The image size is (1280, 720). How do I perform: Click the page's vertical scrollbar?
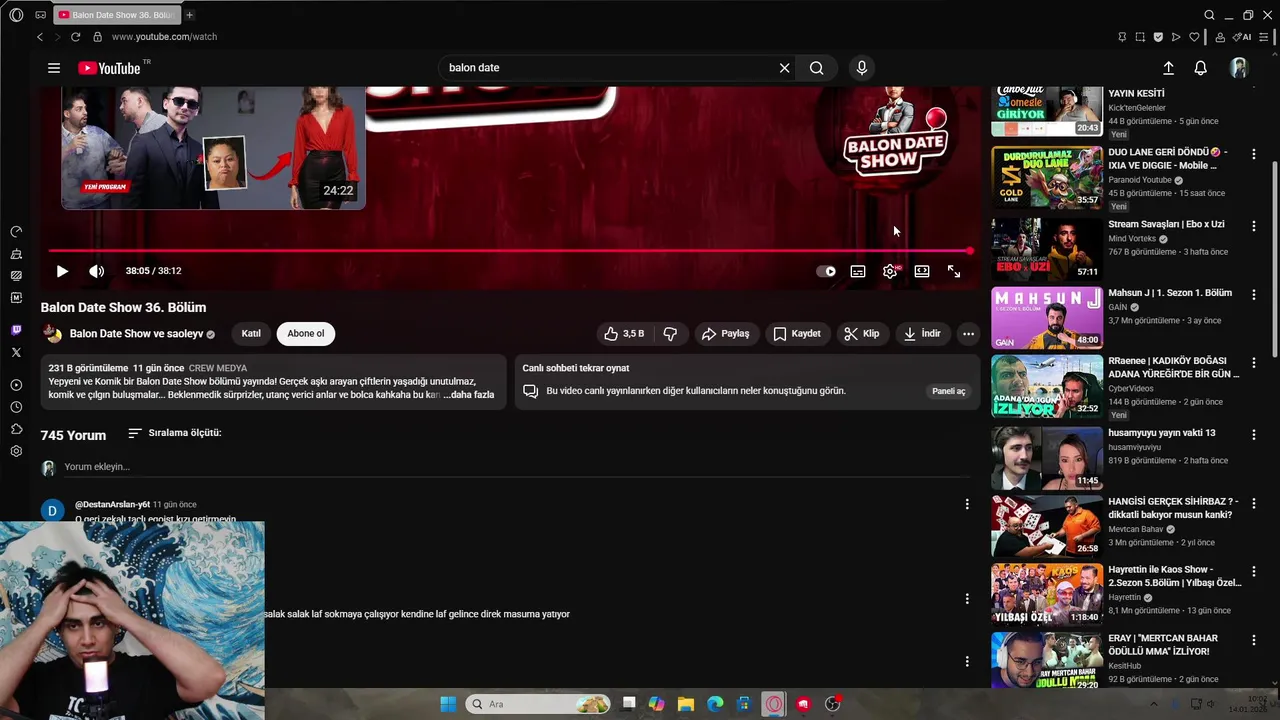click(1274, 260)
